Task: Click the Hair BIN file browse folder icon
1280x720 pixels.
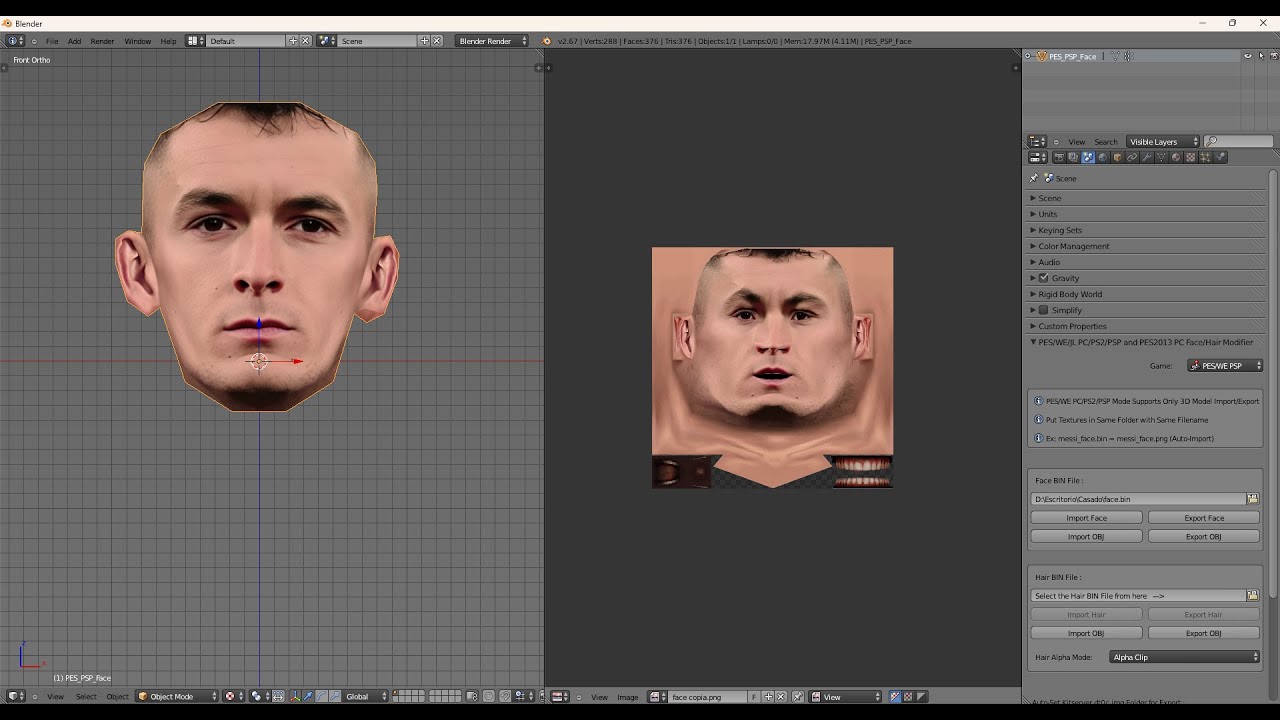Action: 1252,596
